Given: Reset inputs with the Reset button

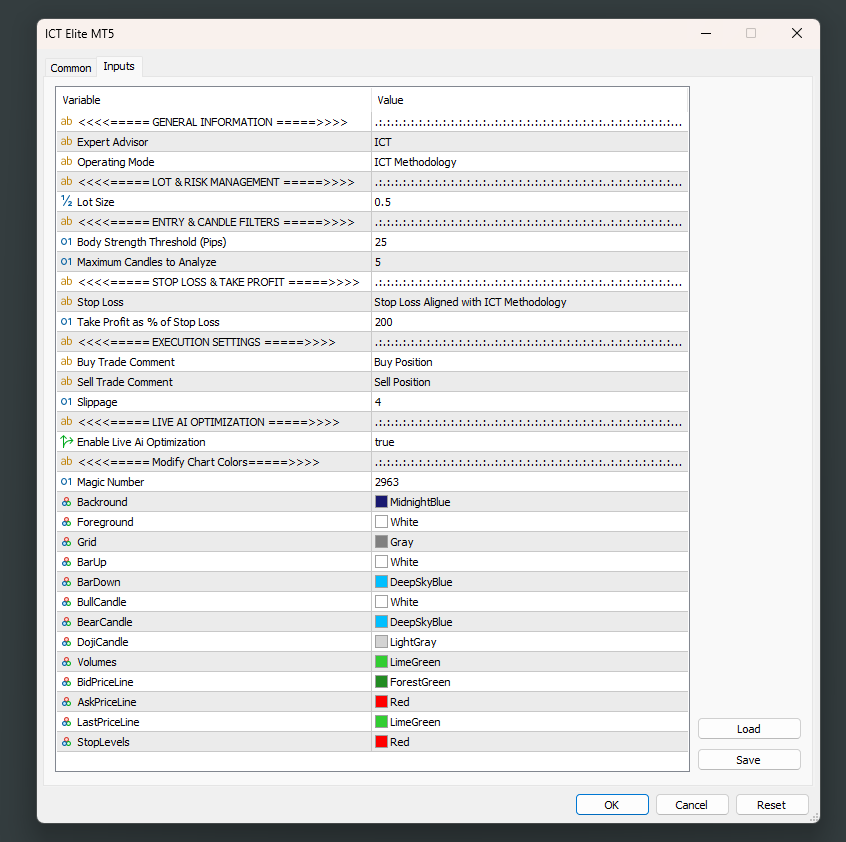Looking at the screenshot, I should point(772,805).
